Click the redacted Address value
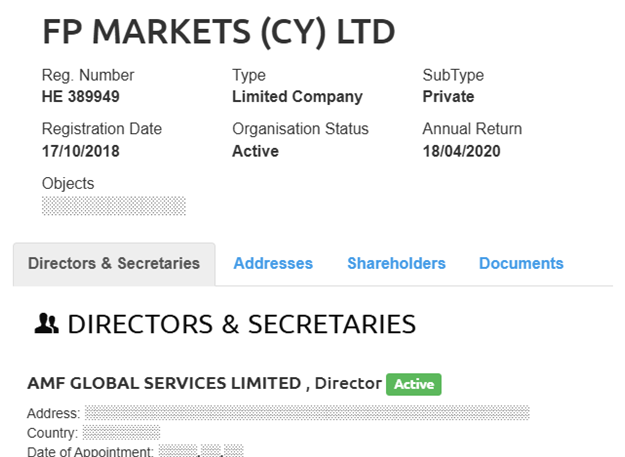Image resolution: width=625 pixels, height=457 pixels. click(x=307, y=413)
